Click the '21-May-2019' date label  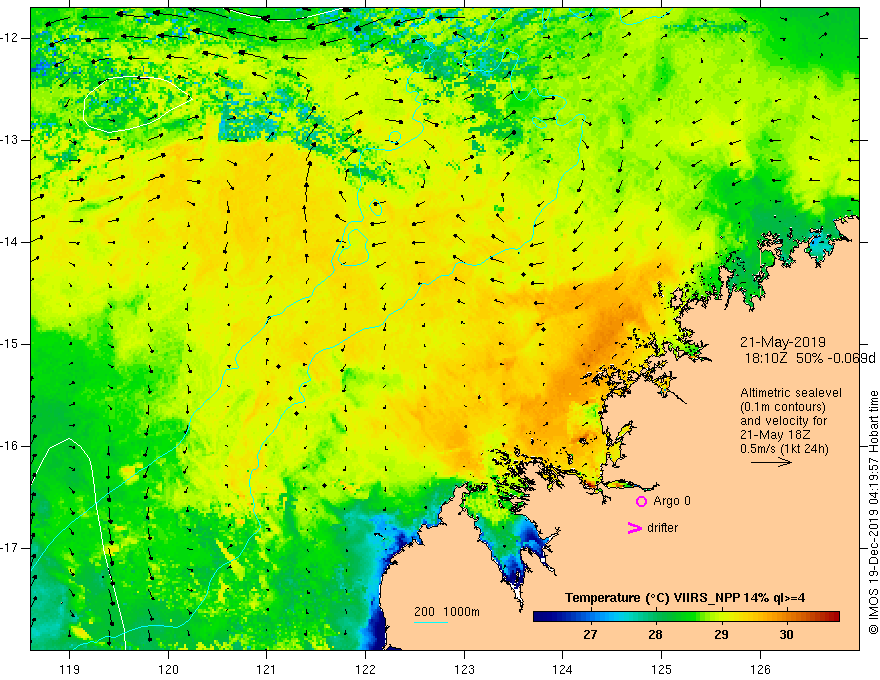point(782,342)
